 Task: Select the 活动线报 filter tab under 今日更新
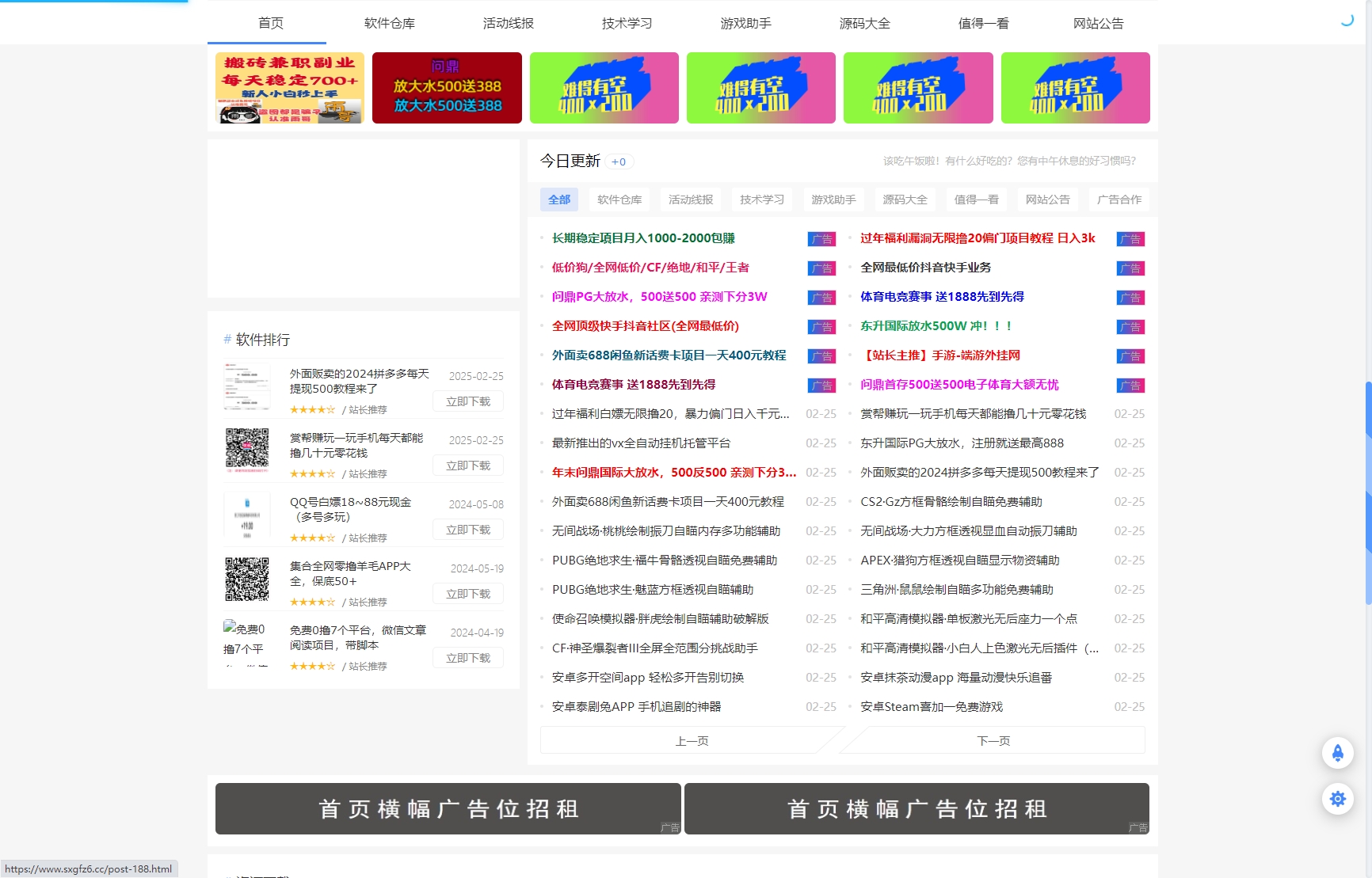point(691,200)
